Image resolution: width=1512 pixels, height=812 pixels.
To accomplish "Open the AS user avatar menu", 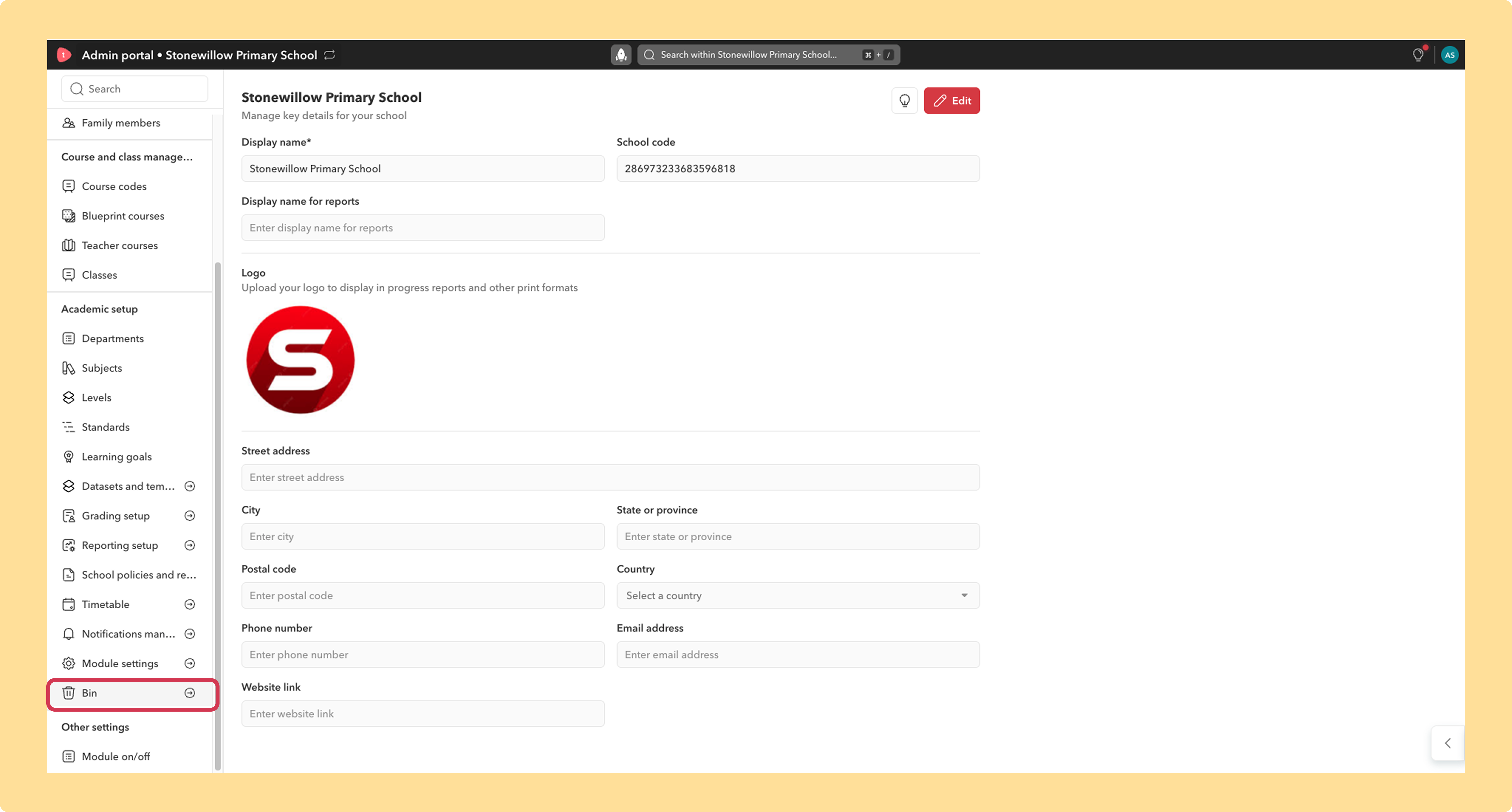I will click(x=1449, y=55).
